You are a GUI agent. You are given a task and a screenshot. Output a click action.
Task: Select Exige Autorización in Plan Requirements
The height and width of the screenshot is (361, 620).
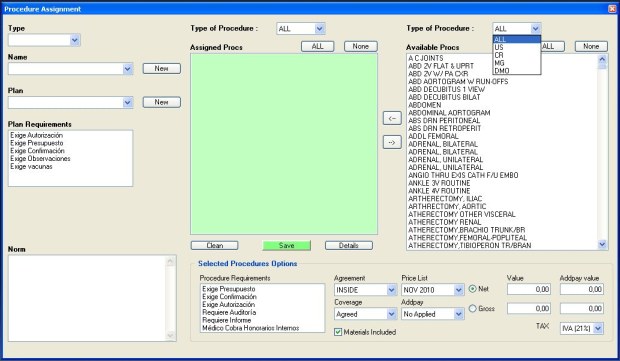tap(36, 135)
